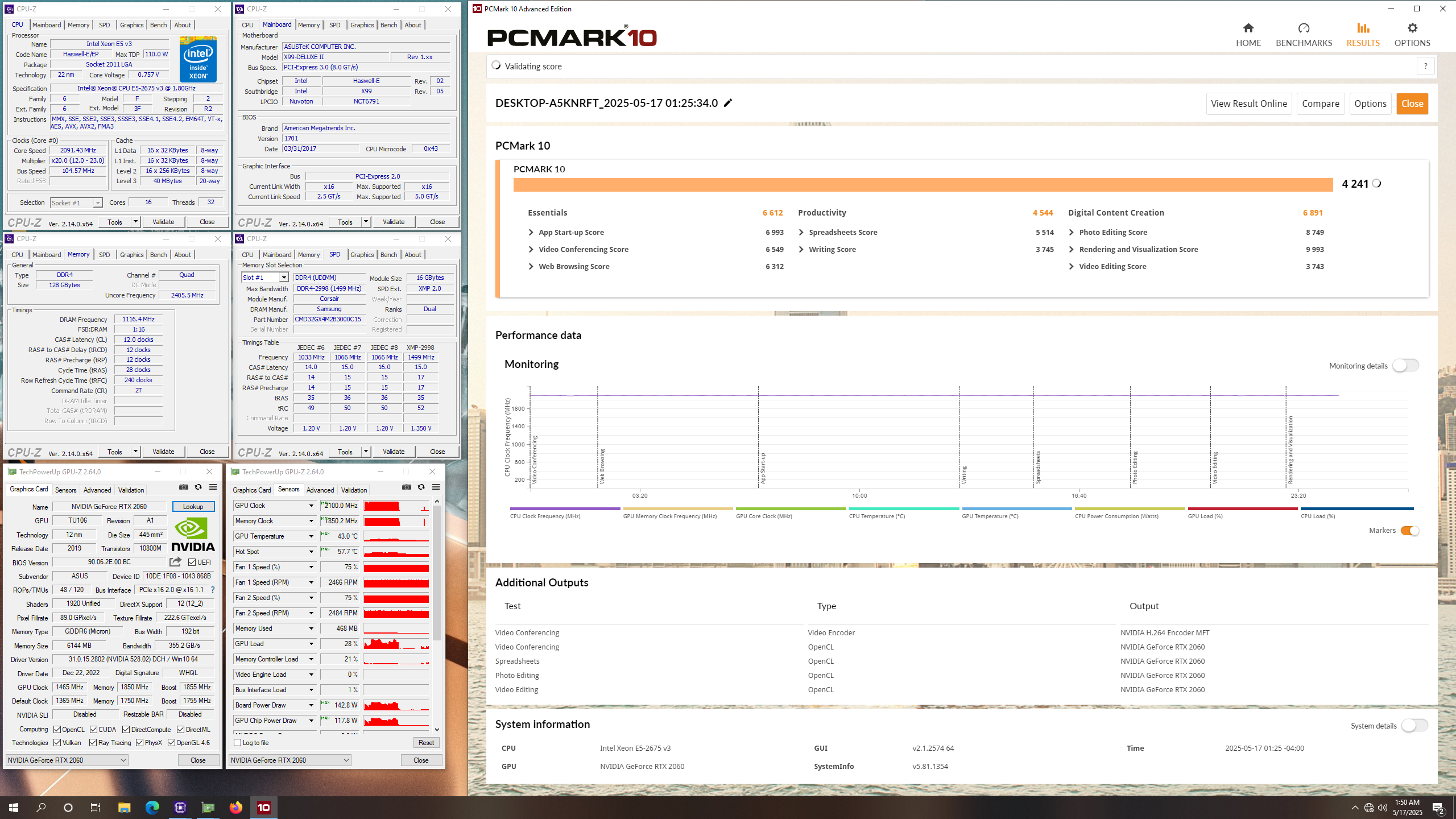Launch Microsoft Edge from taskbar
The width and height of the screenshot is (1456, 819).
[152, 807]
